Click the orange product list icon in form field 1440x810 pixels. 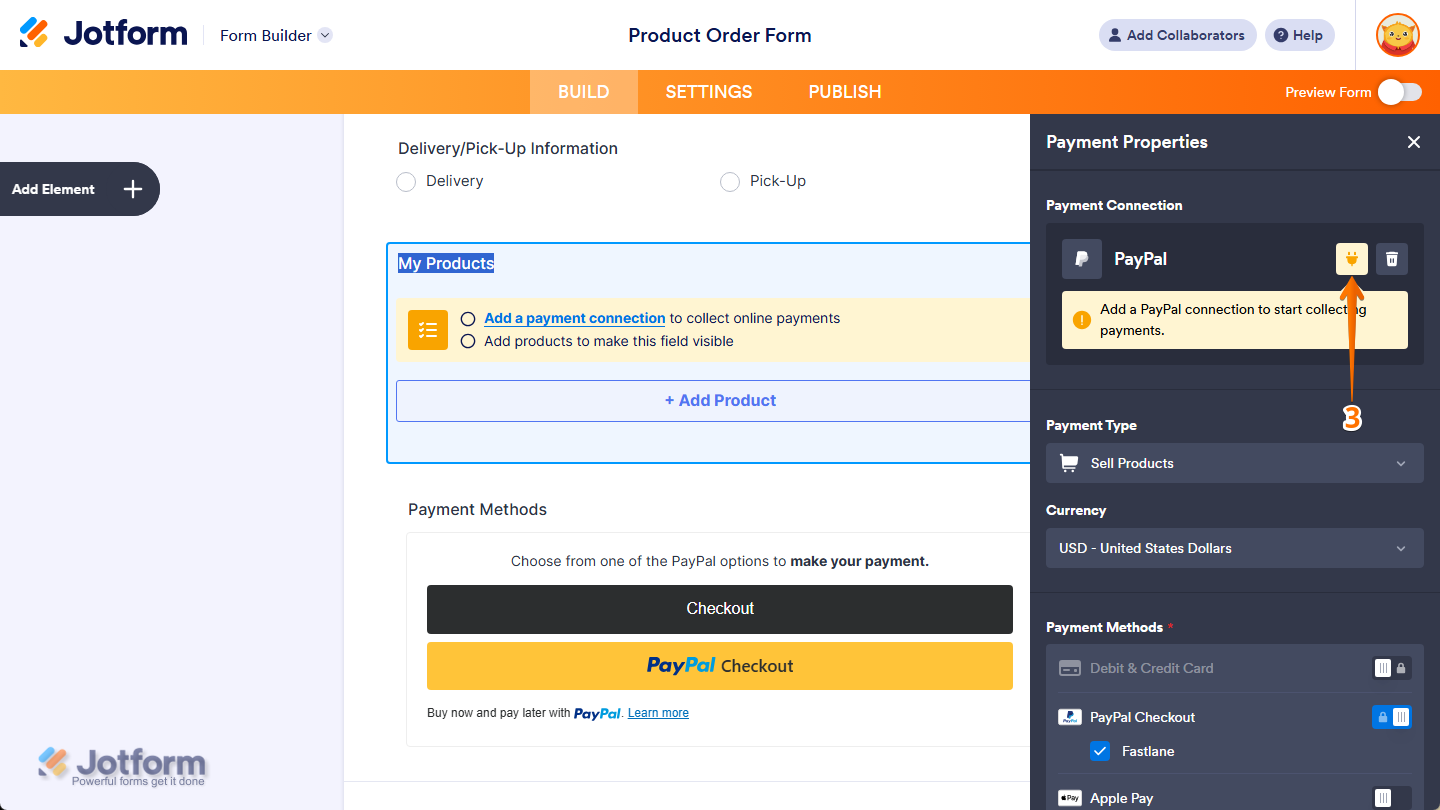pos(427,329)
